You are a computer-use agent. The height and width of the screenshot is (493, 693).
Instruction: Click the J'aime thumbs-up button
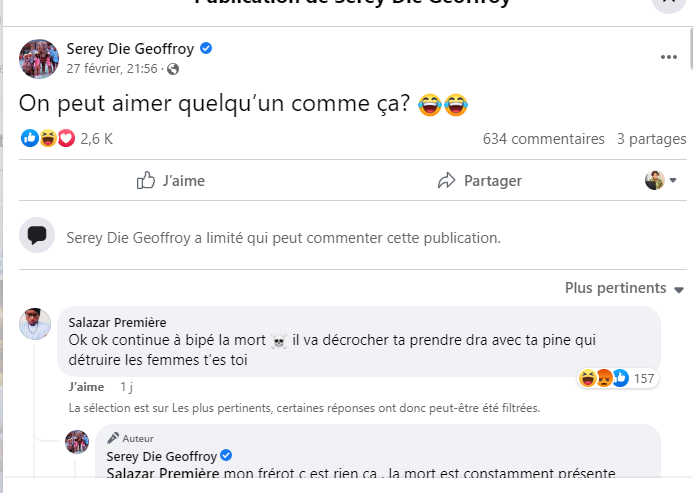coord(170,181)
